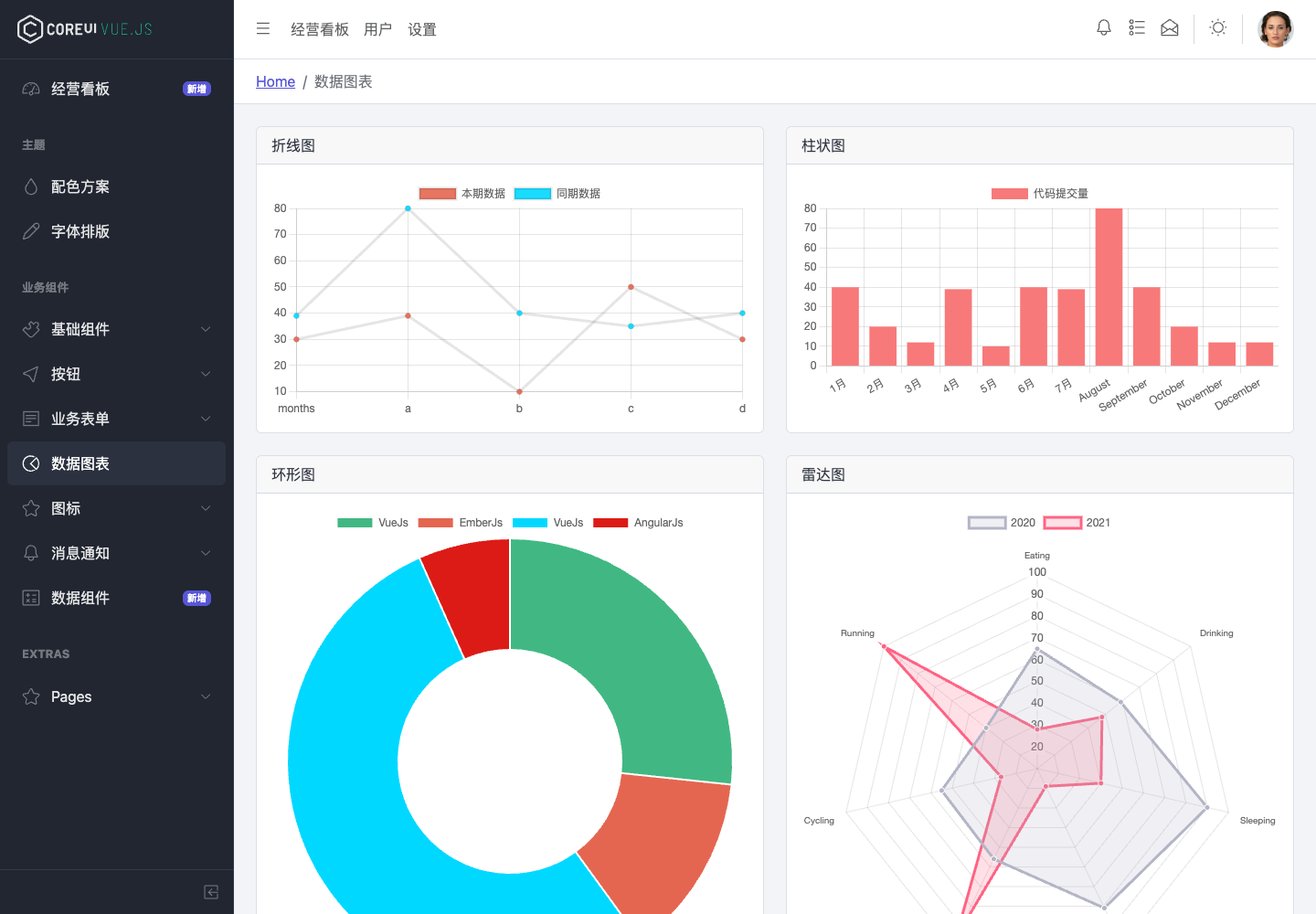
Task: Expand the Pages chevron
Action: coord(206,696)
